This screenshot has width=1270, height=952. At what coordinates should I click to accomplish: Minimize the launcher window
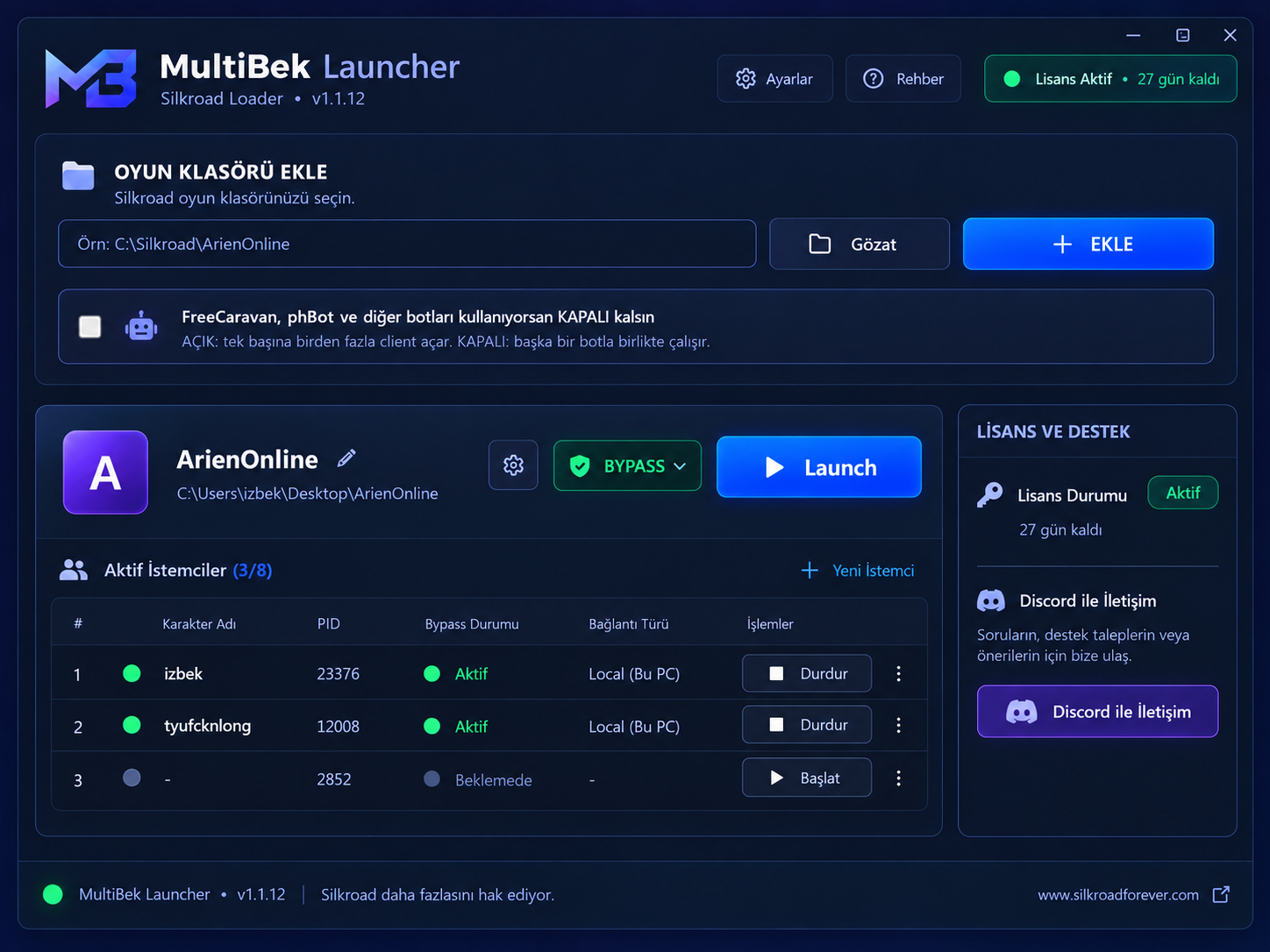click(x=1133, y=35)
